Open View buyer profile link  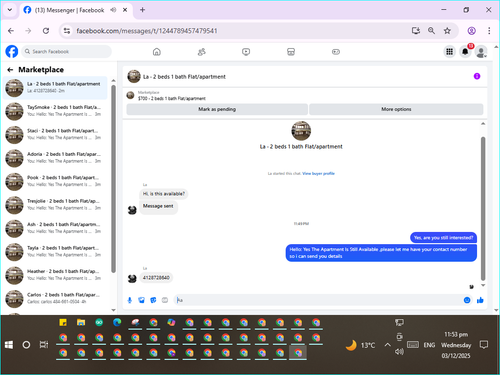[318, 173]
